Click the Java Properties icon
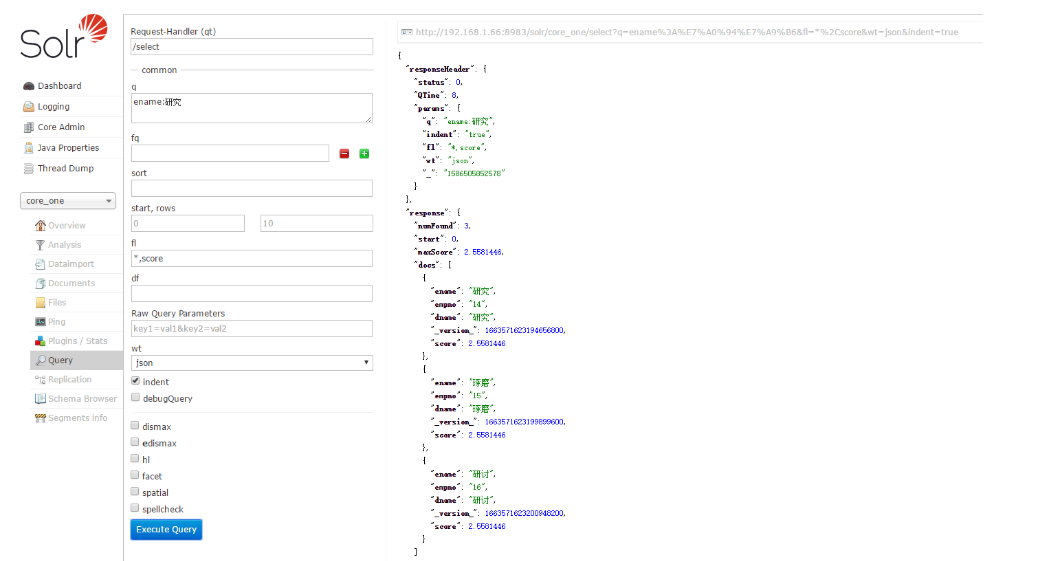The width and height of the screenshot is (1057, 561). click(x=28, y=148)
